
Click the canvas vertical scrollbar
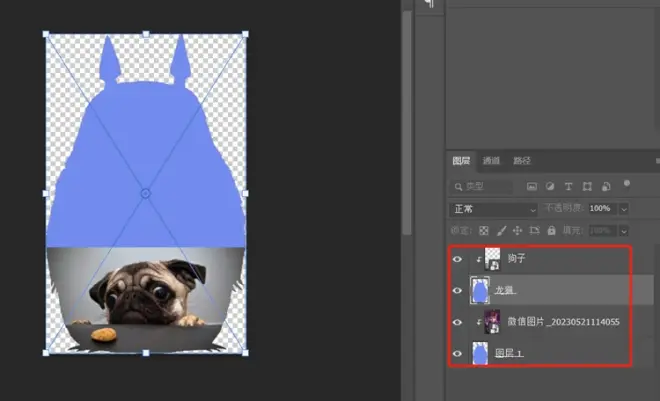pyautogui.click(x=407, y=122)
